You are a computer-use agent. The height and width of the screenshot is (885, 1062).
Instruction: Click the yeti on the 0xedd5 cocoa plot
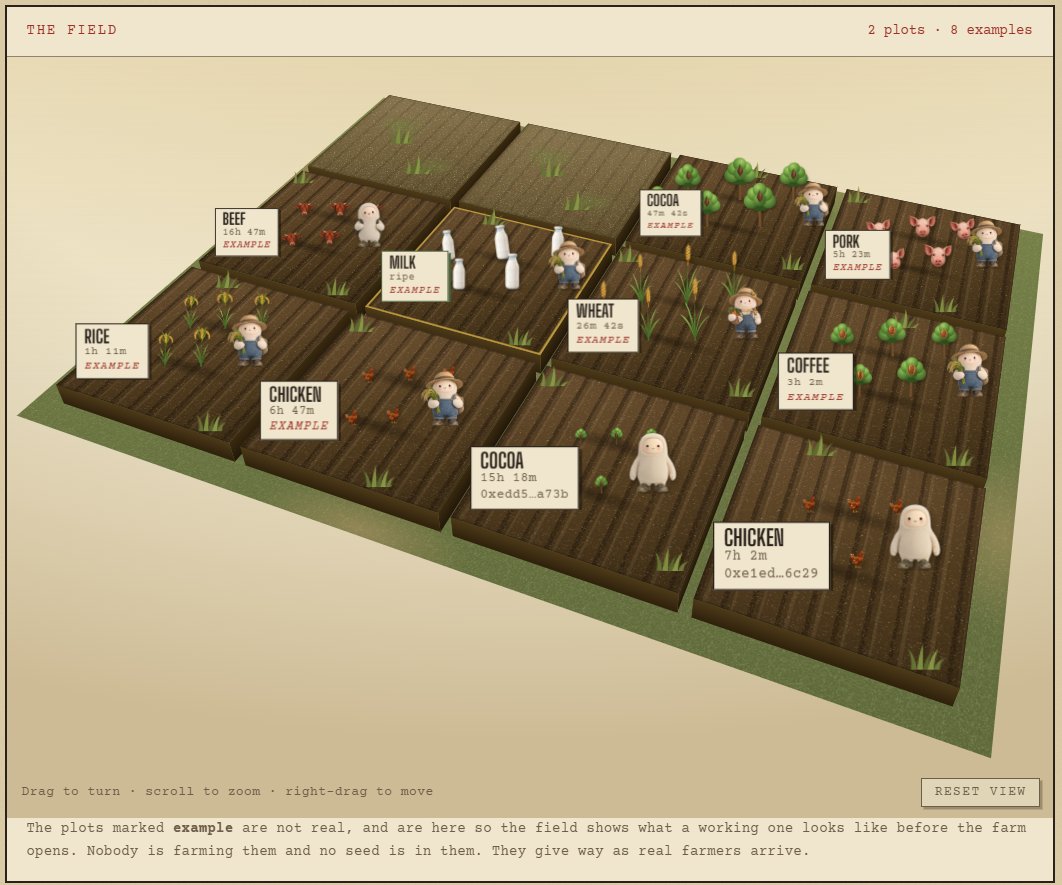click(652, 462)
